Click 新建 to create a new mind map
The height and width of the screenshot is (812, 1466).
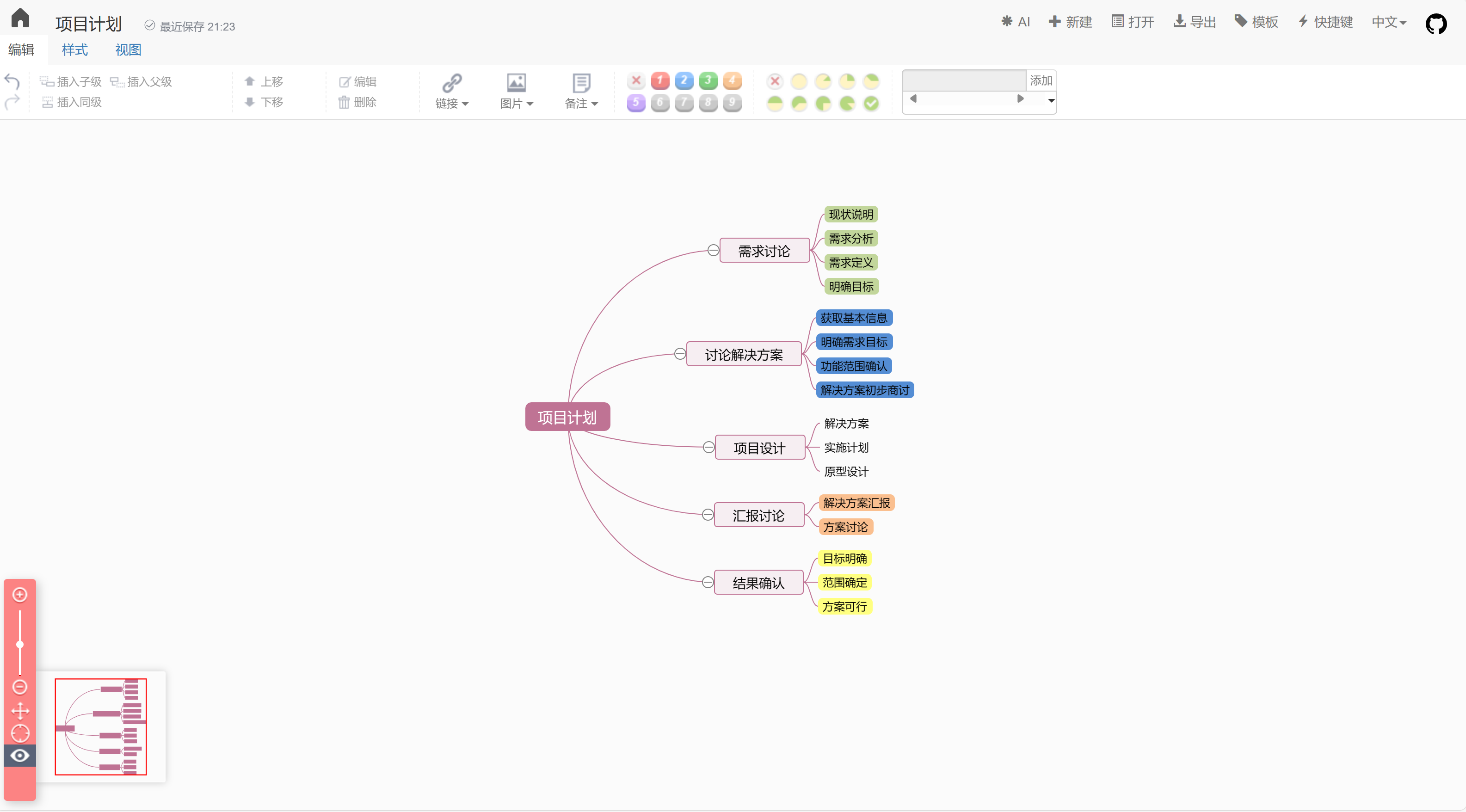click(1070, 22)
